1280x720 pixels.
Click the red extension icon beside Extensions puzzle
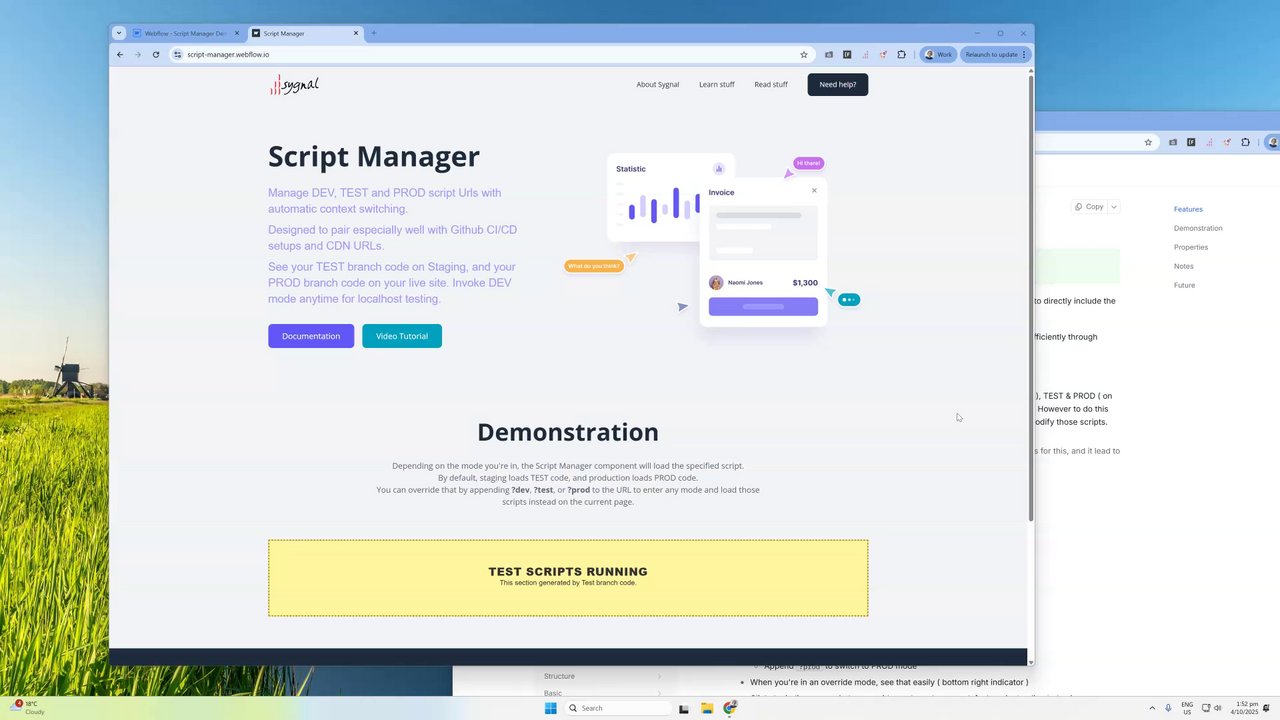(883, 54)
